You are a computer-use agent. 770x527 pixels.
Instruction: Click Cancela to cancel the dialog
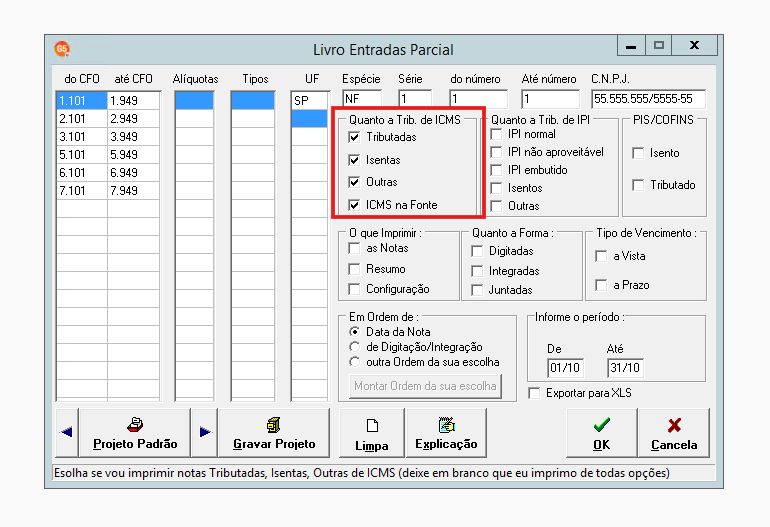pyautogui.click(x=674, y=432)
